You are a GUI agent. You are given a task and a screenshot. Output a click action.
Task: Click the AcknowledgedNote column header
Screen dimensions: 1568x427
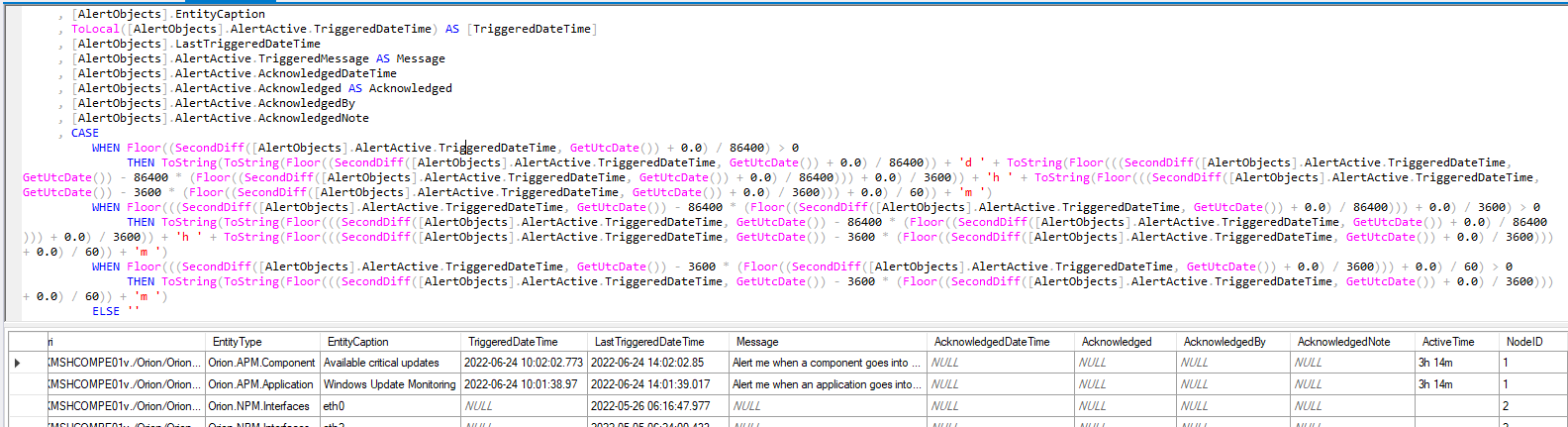1352,342
